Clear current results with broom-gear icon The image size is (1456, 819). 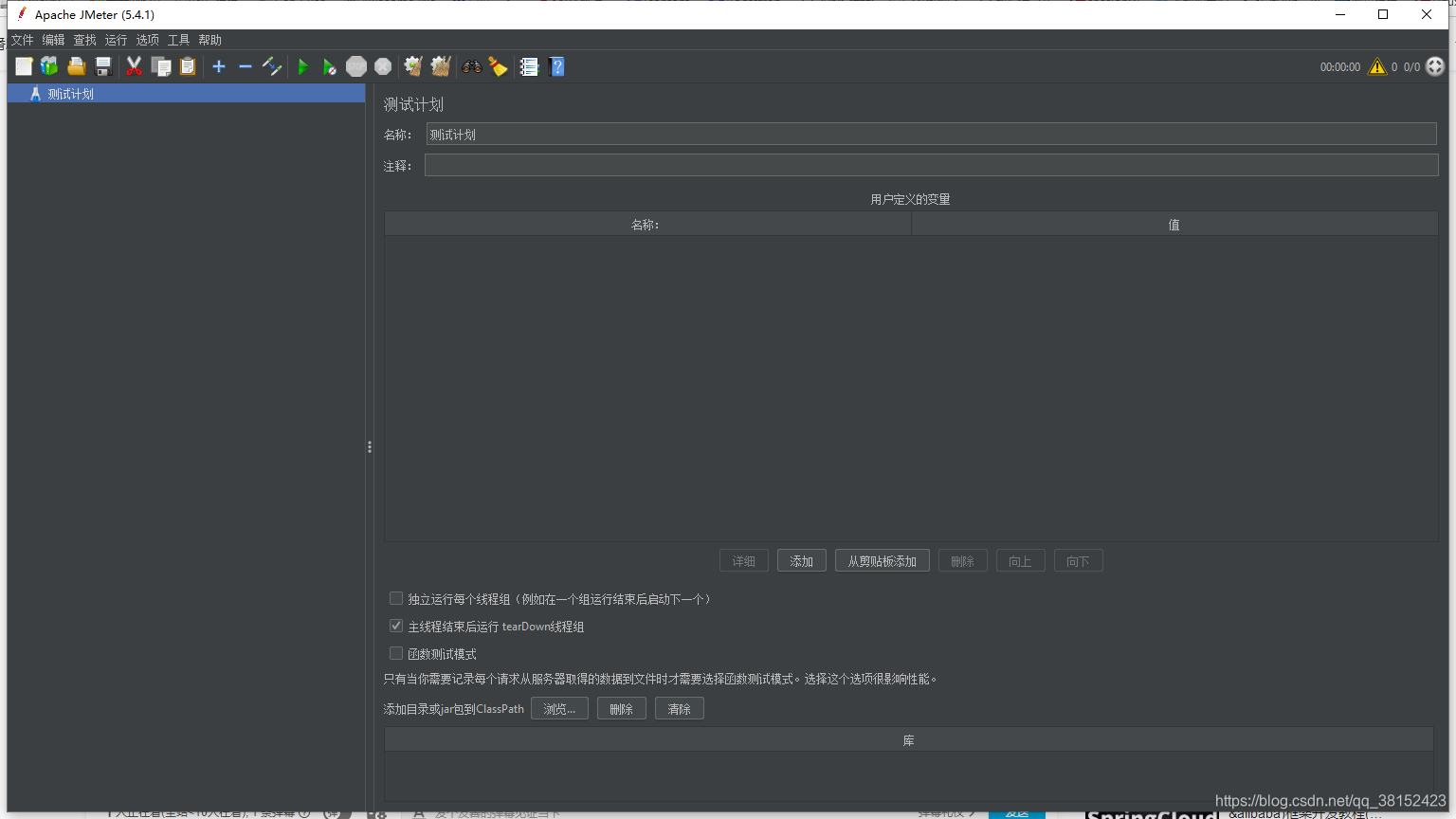[x=413, y=66]
